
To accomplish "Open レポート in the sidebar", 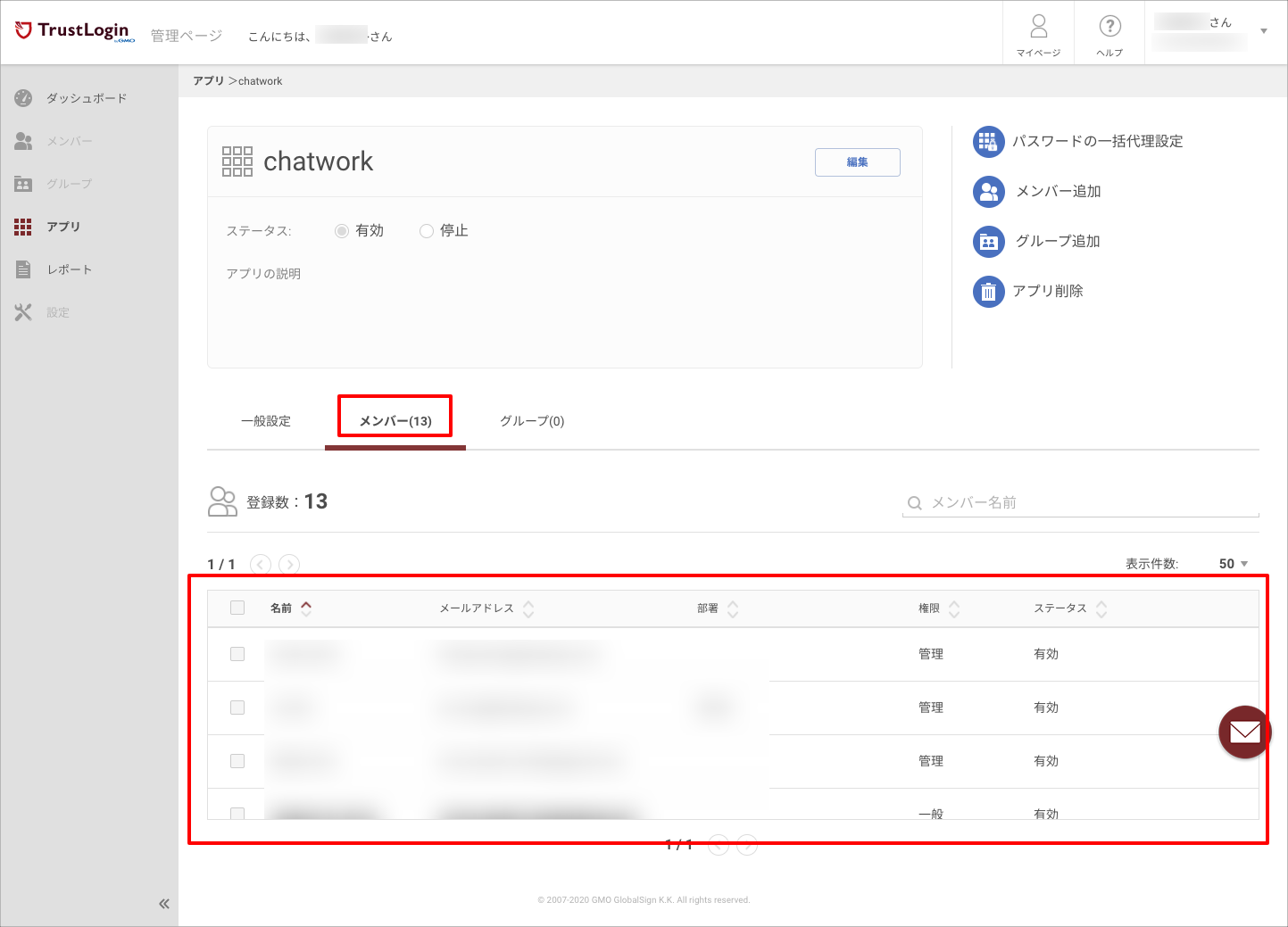I will (x=70, y=269).
